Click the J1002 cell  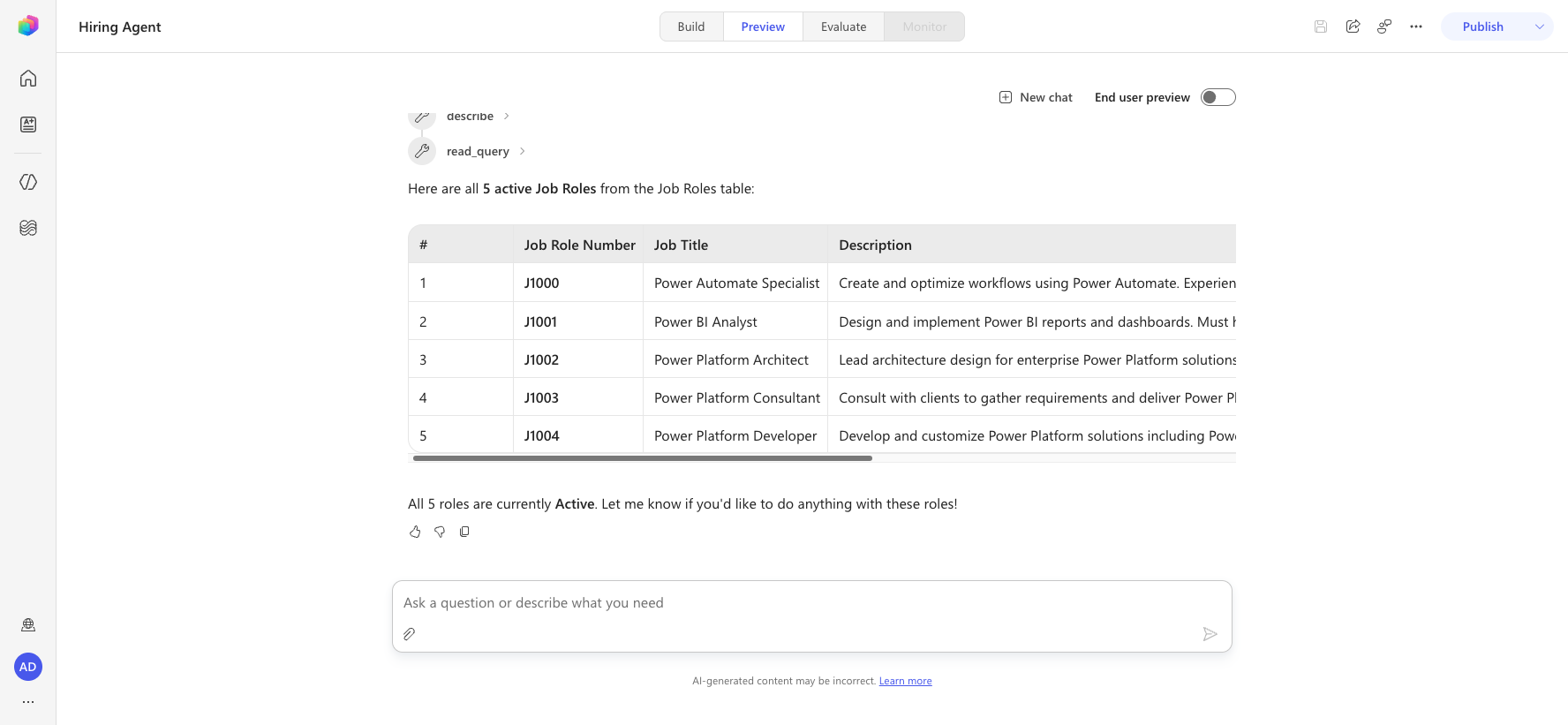coord(578,359)
